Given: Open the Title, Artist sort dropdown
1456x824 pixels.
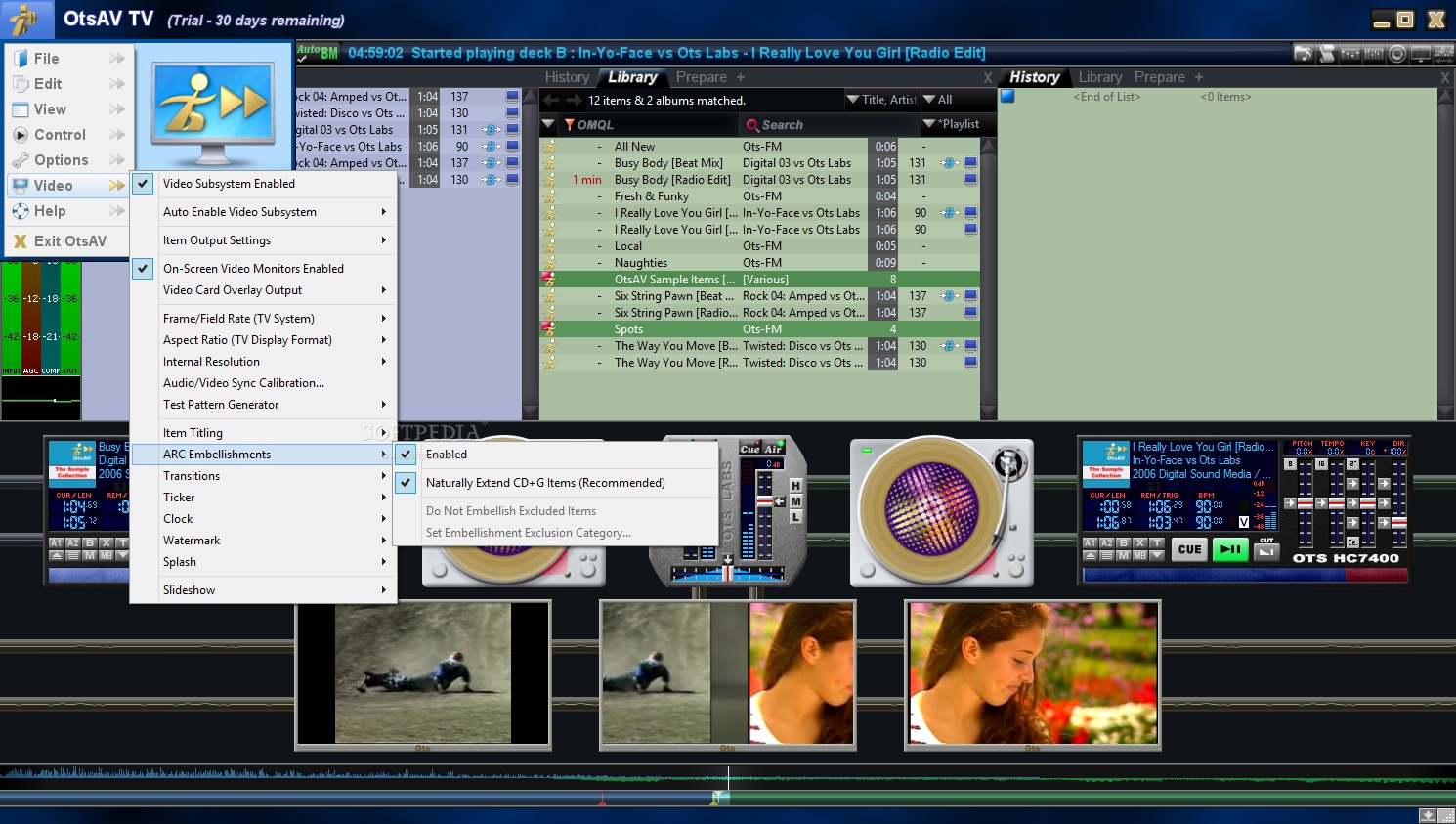Looking at the screenshot, I should (881, 100).
